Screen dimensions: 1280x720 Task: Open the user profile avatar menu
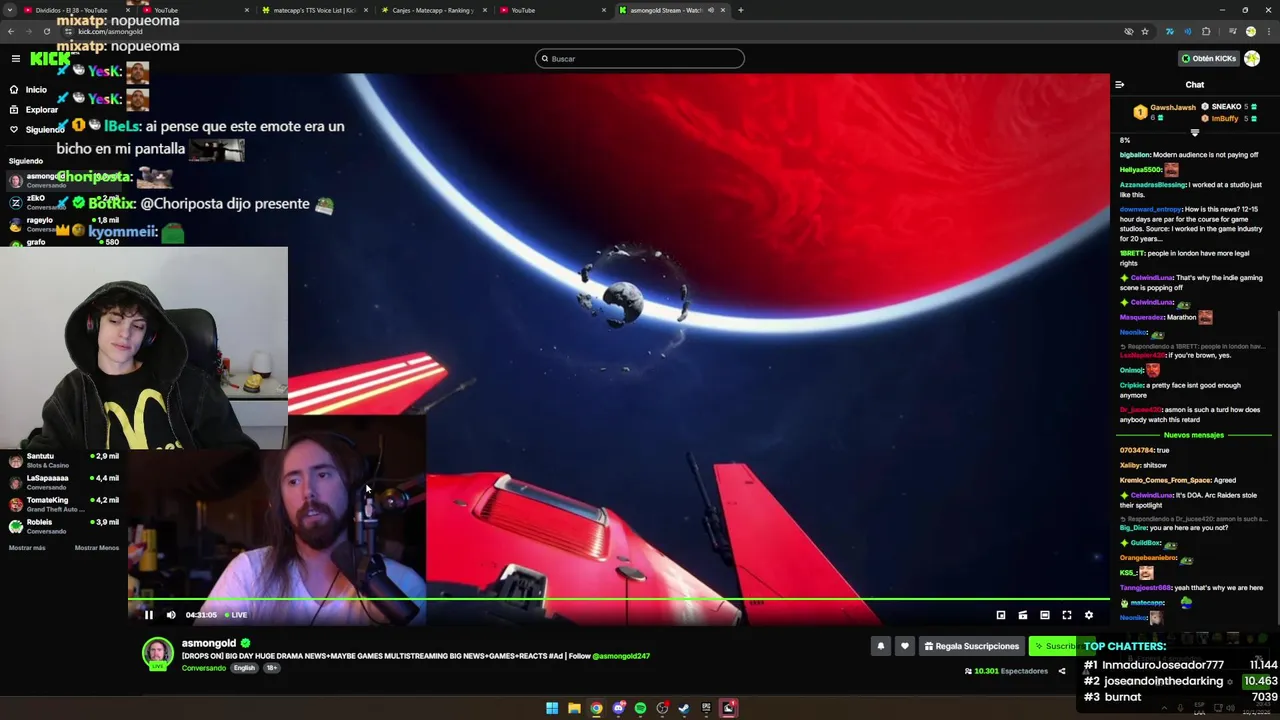1252,59
